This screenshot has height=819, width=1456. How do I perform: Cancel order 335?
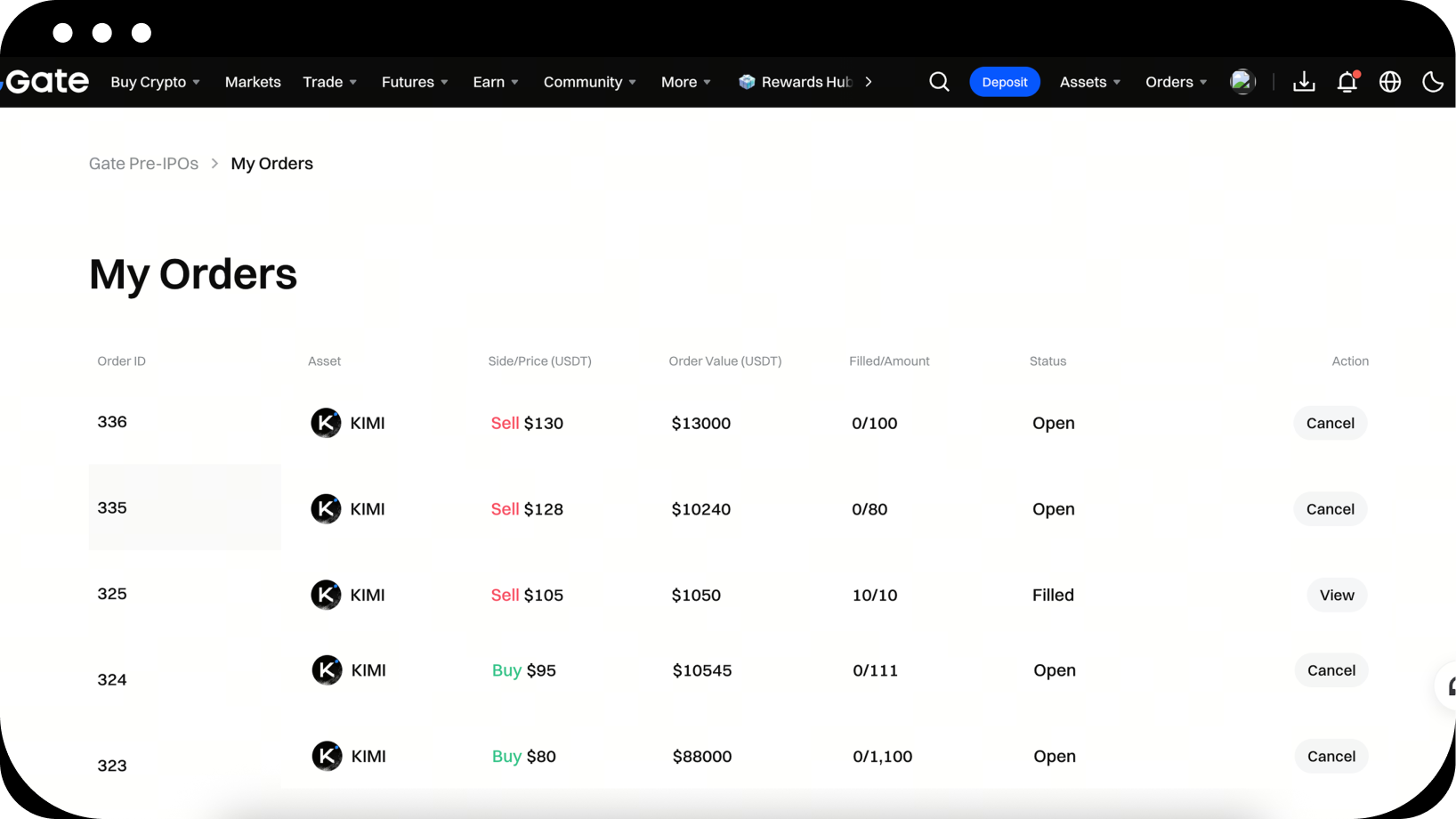[x=1331, y=509]
